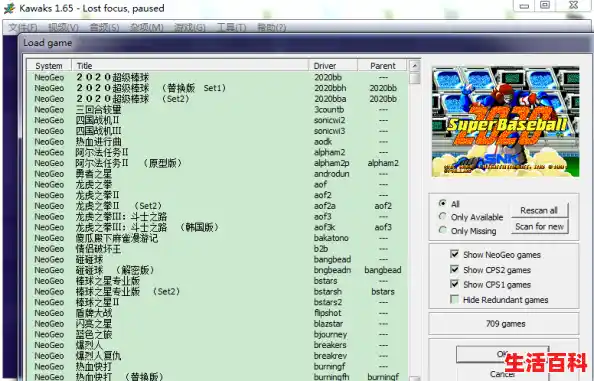Select the game row with driver 2020bba
This screenshot has height=381, width=594.
218,99
